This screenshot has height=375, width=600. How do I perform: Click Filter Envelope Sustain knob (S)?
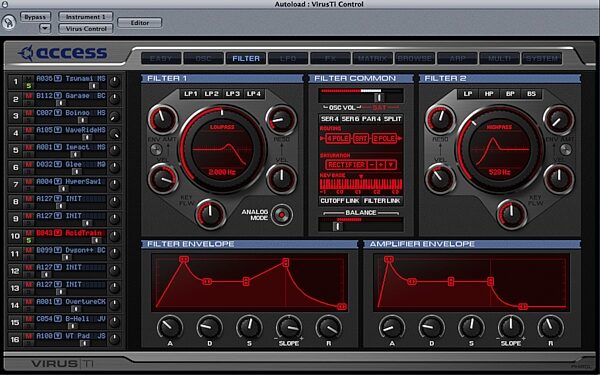point(249,327)
